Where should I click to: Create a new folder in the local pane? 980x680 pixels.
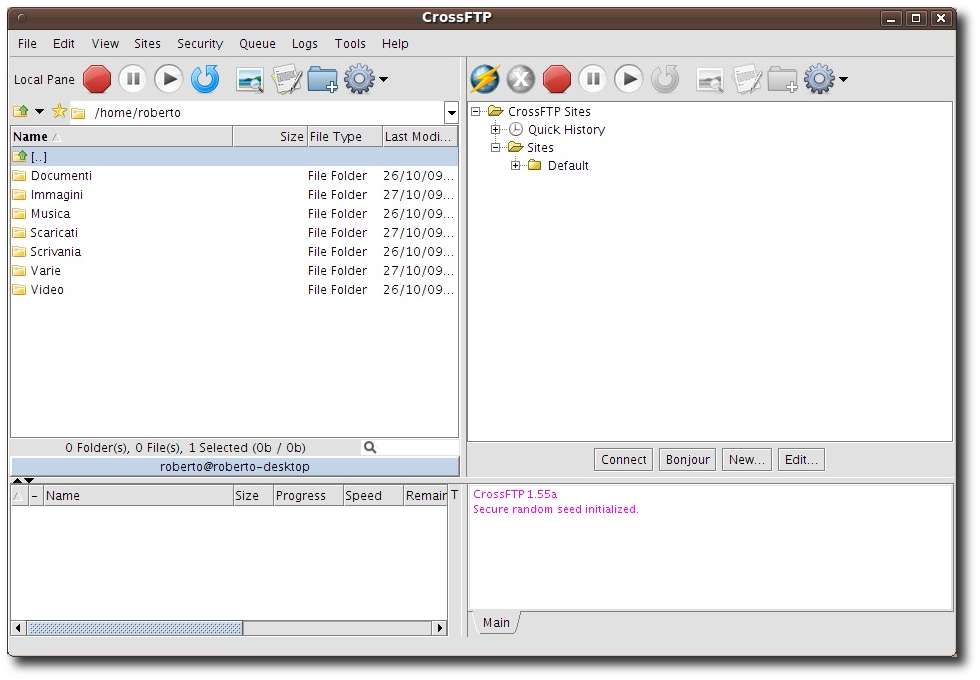322,80
